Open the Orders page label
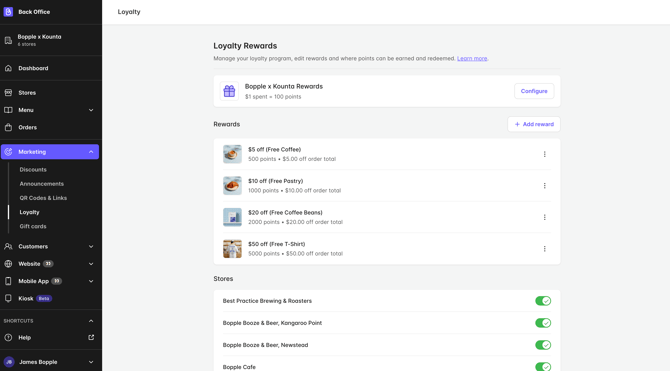670x371 pixels. pos(27,127)
